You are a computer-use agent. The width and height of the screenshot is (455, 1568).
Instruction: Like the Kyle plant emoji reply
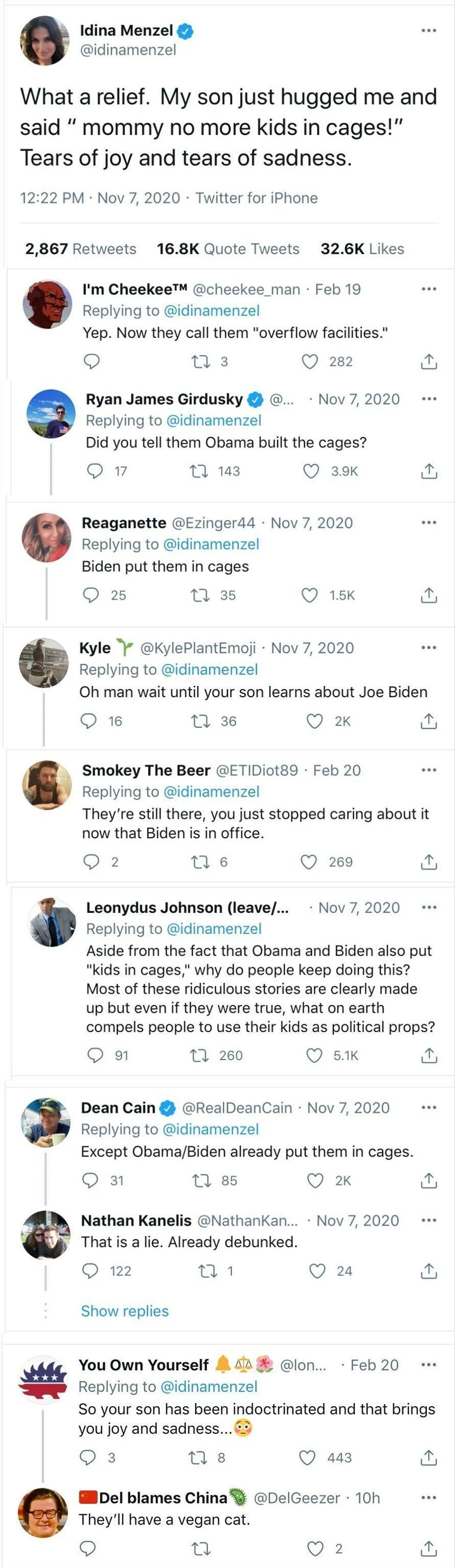click(315, 721)
